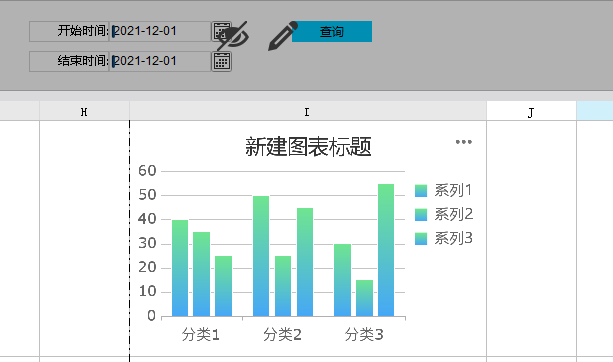Viewport: 613px width, 362px height.
Task: Click the 系列2 legend color swatch
Action: coord(421,215)
